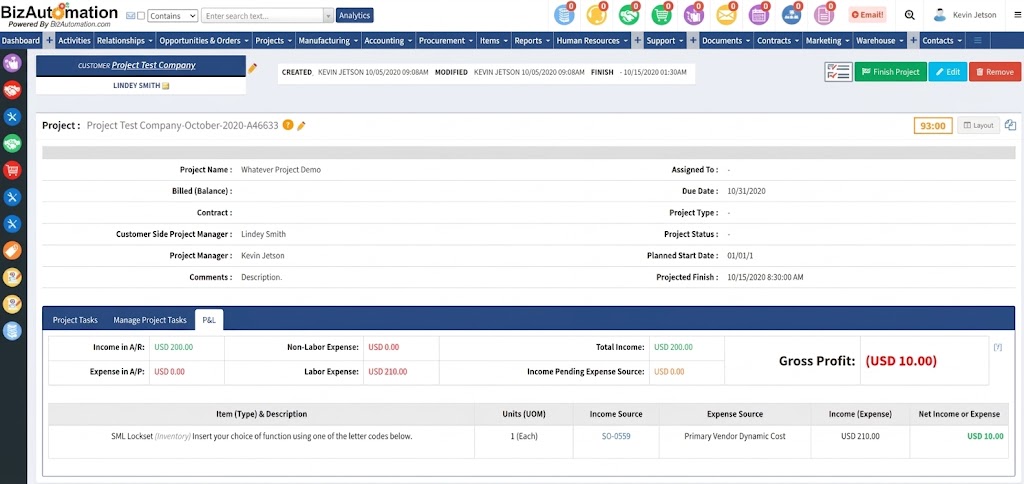
Task: Click the [?] help link near Gross Profit
Action: [x=997, y=347]
